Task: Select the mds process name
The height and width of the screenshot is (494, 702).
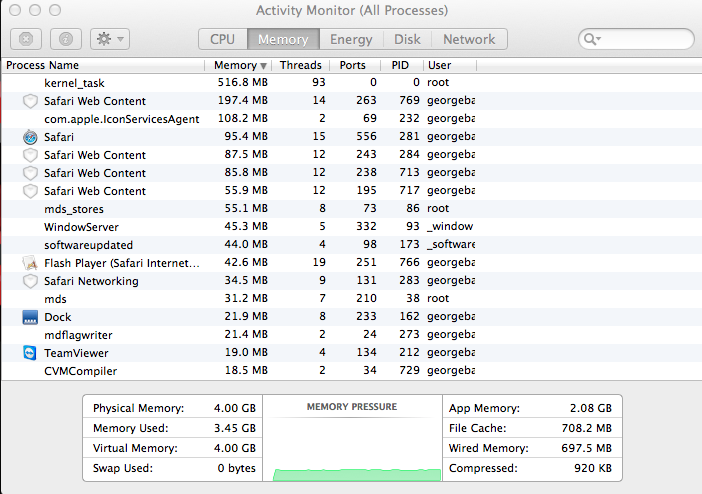Action: pos(56,299)
